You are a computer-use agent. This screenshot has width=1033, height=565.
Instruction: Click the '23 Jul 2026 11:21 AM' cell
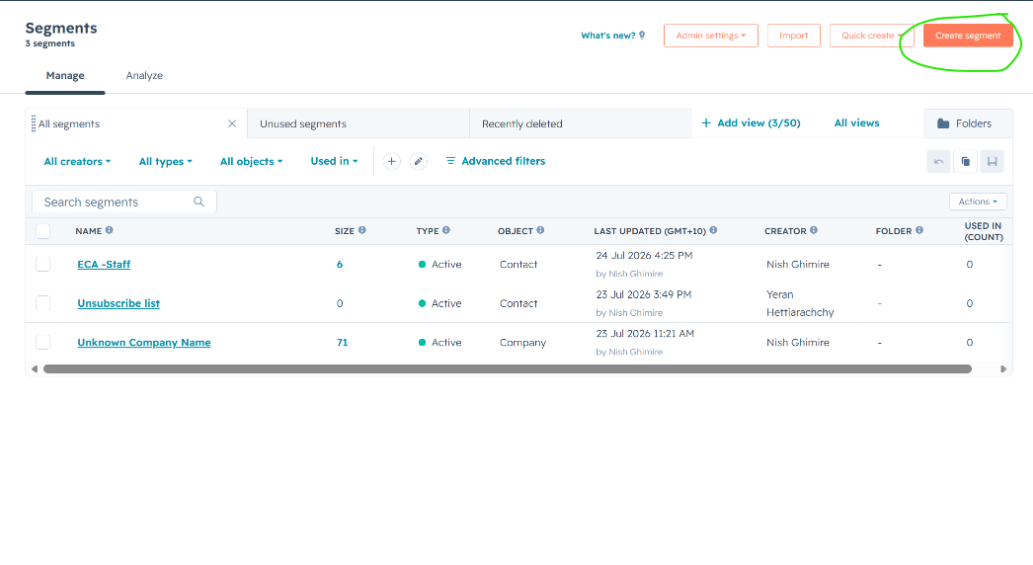pos(645,334)
